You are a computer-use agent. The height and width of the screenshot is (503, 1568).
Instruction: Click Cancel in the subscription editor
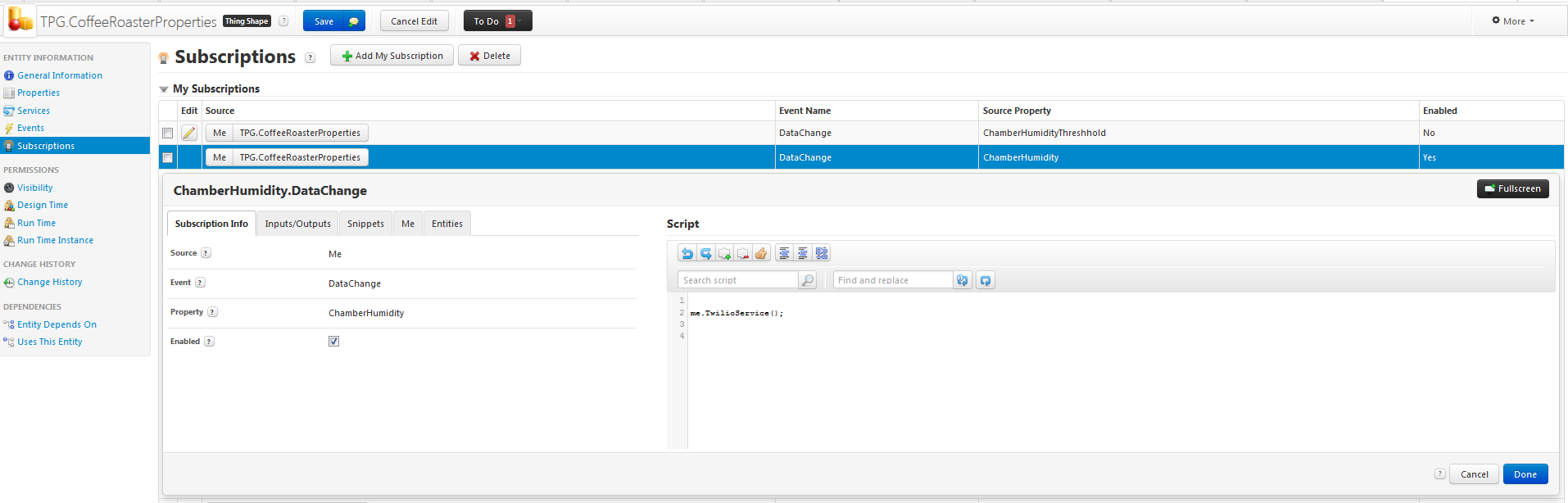pos(1474,474)
